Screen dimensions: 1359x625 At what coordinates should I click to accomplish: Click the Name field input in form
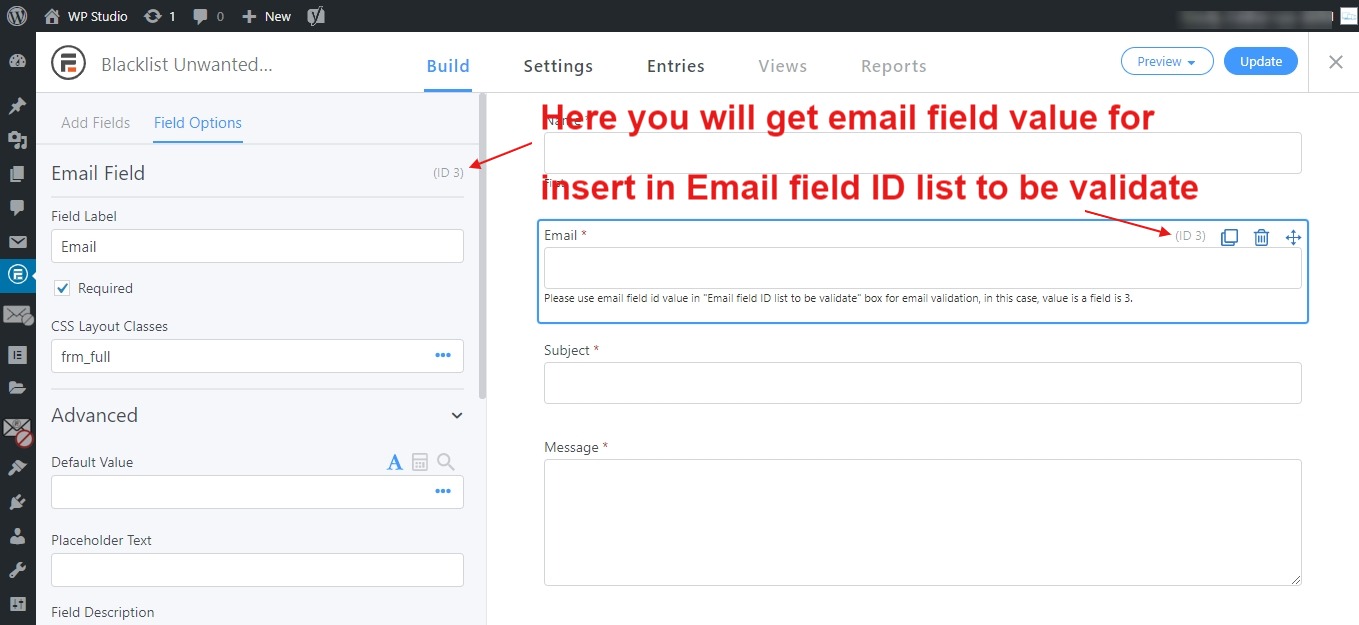(x=922, y=153)
